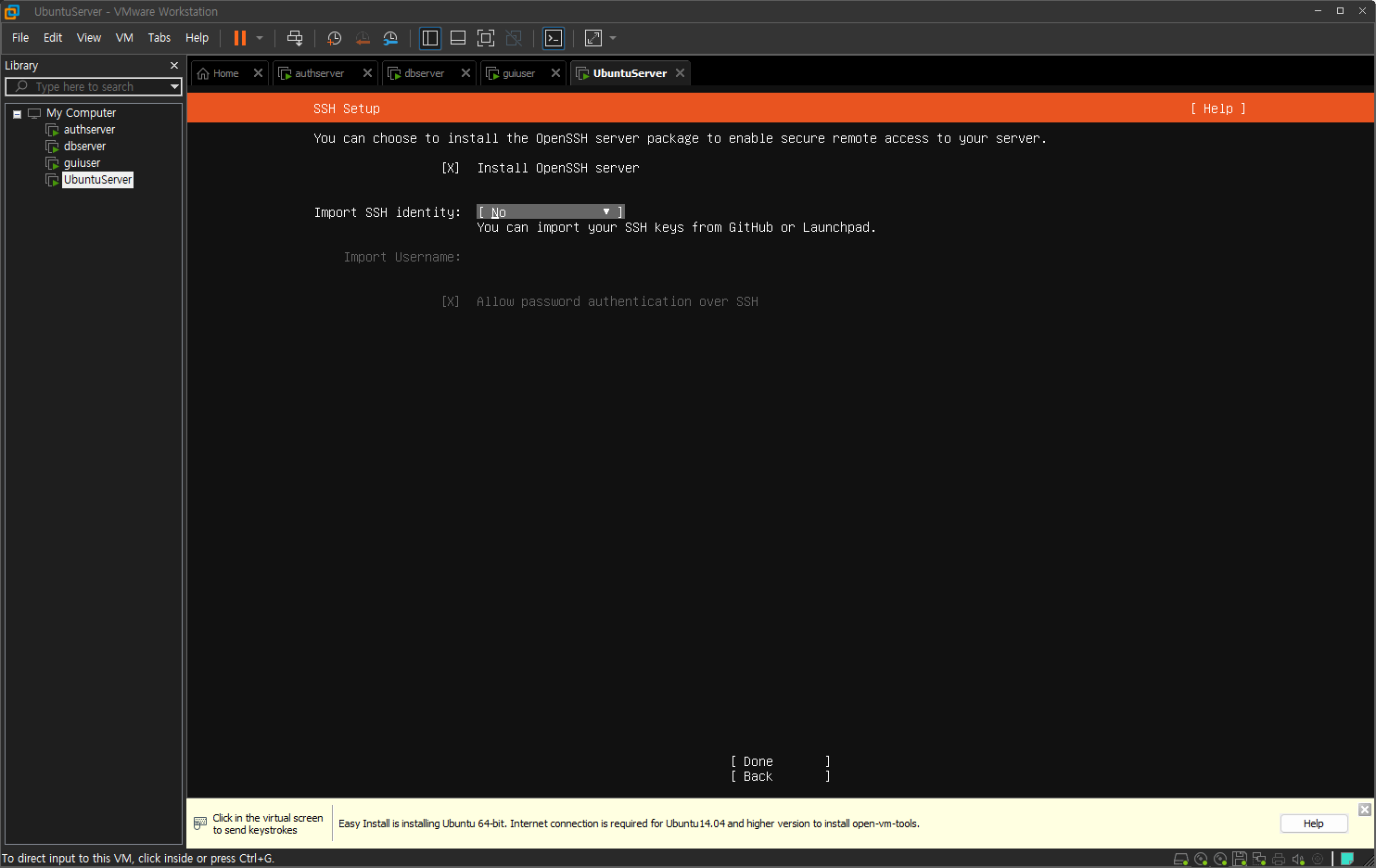Open the VM menu
Screen dimensions: 1376x868
pyautogui.click(x=124, y=38)
